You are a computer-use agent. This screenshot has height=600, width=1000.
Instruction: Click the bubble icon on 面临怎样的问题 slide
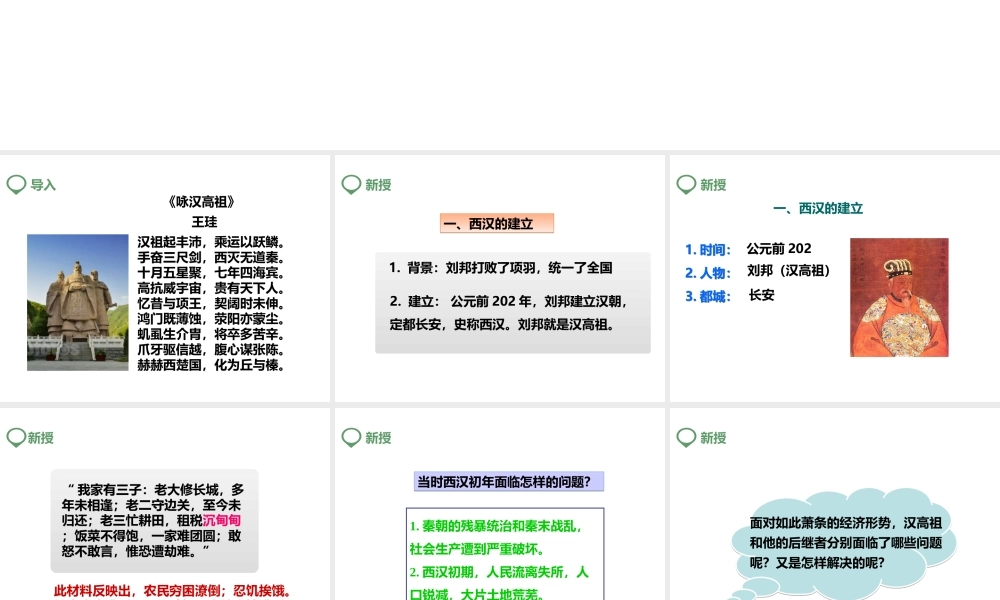click(x=351, y=438)
